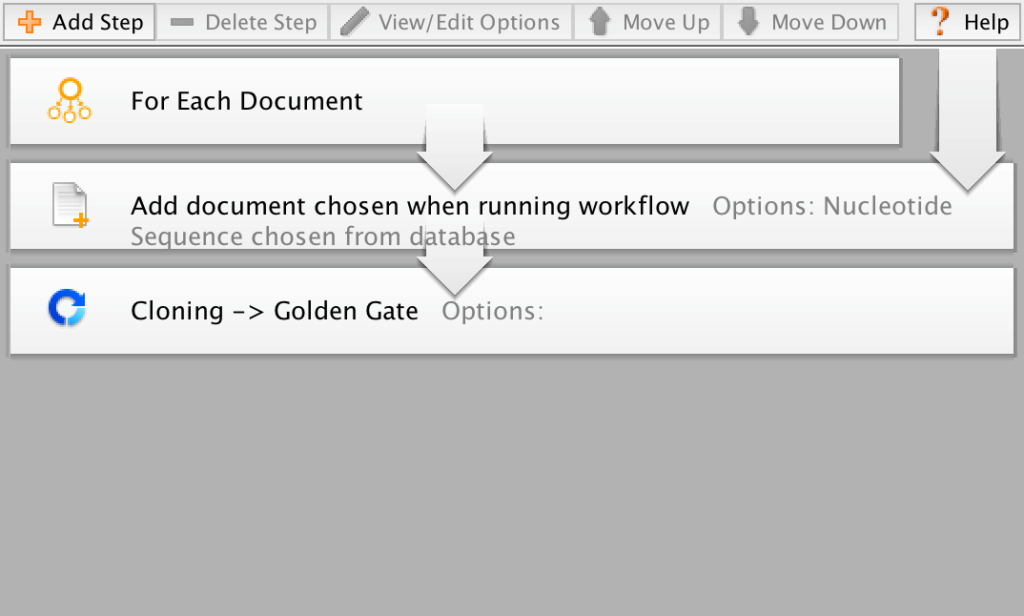Image resolution: width=1024 pixels, height=616 pixels.
Task: Click the Delete Step toolbar button
Action: click(243, 21)
